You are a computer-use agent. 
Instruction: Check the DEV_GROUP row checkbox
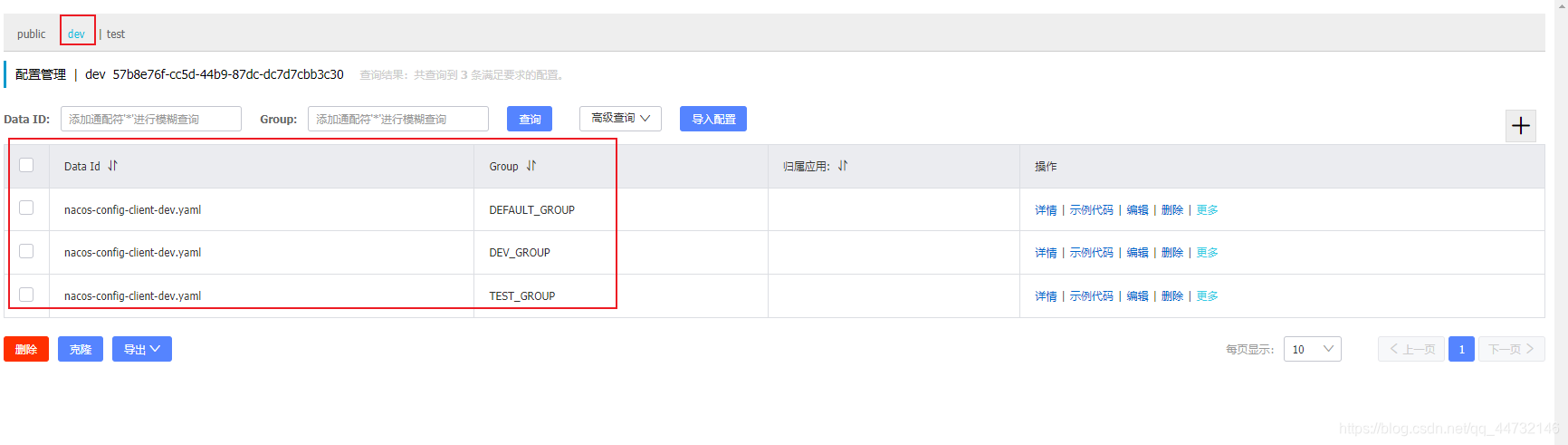tap(26, 251)
